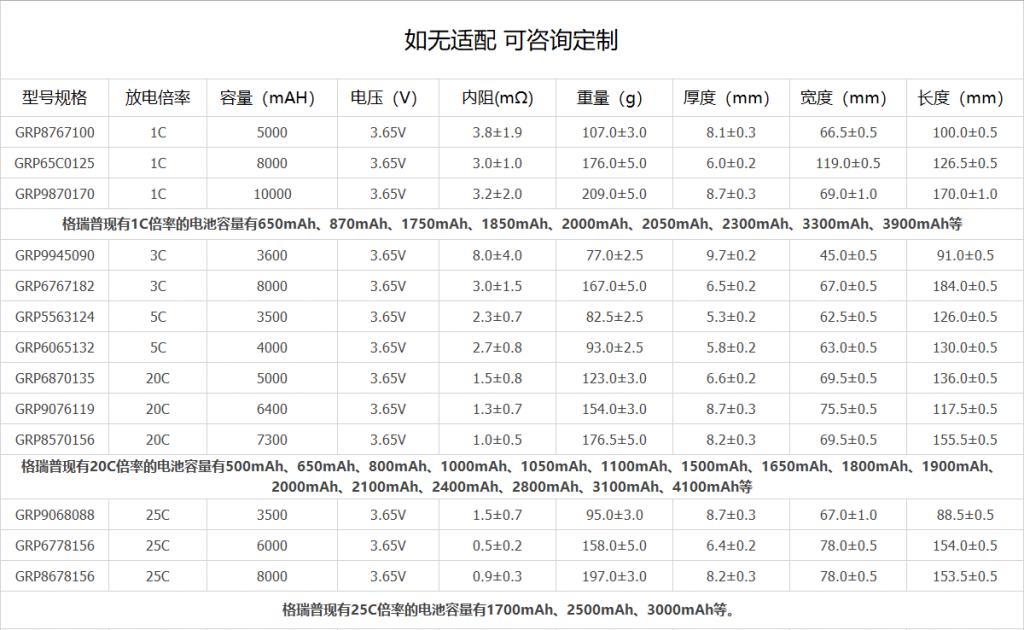Click model number GRP8767100

(55, 132)
